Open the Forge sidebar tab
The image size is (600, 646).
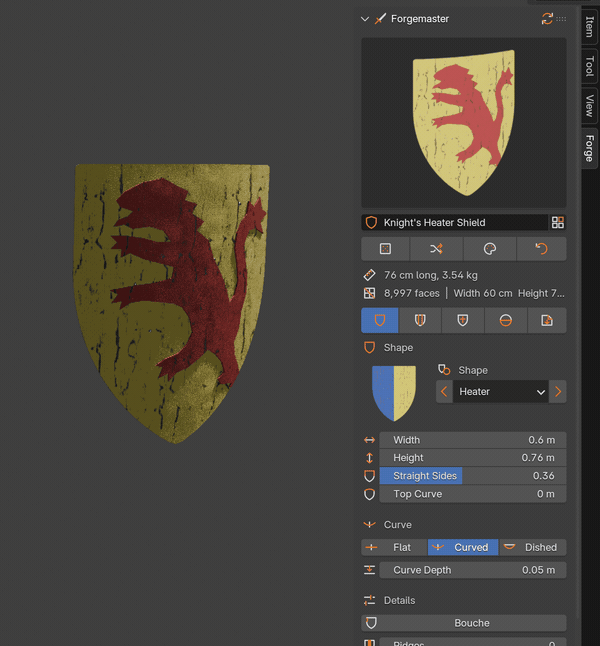click(589, 148)
